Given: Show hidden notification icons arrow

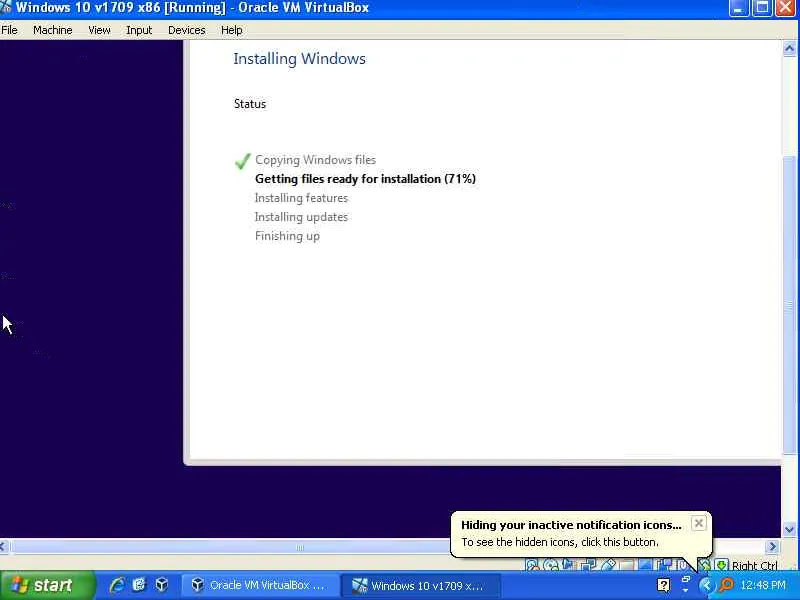Looking at the screenshot, I should 706,585.
